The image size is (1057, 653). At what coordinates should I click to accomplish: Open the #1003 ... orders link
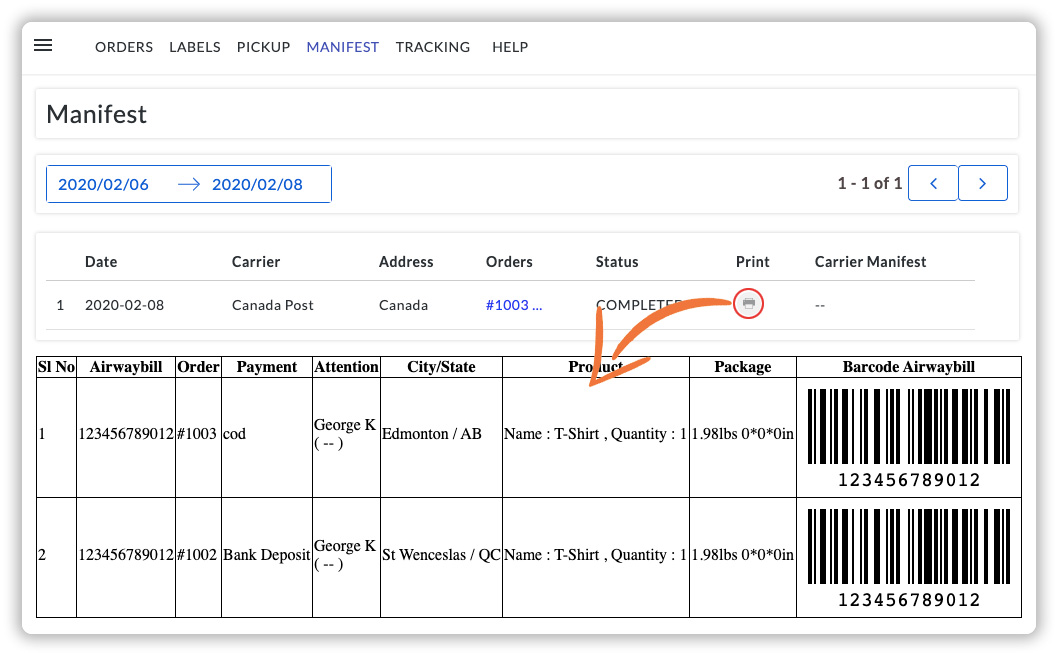pos(514,305)
